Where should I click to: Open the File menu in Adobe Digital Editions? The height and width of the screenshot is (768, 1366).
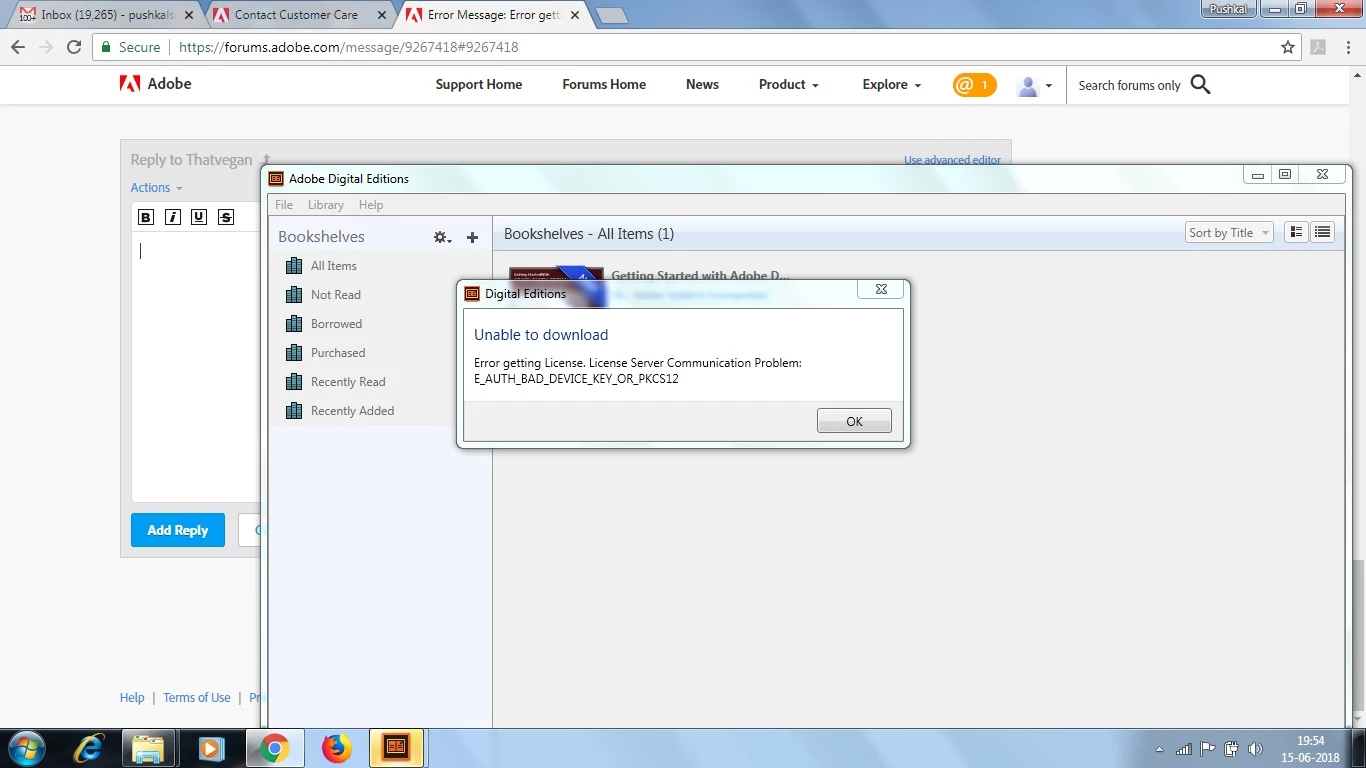point(284,205)
